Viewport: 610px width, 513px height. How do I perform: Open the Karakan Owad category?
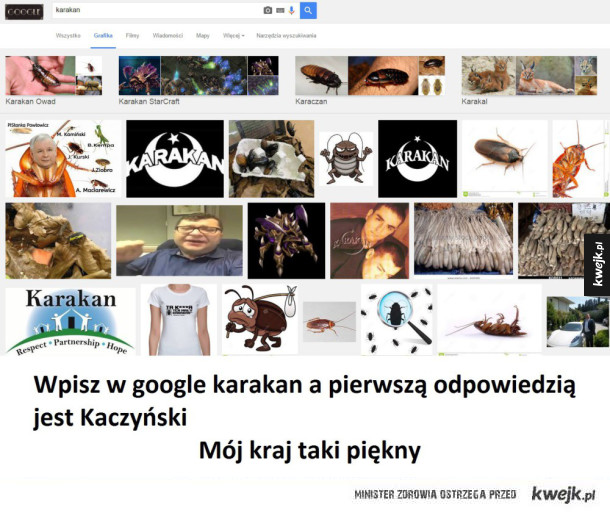click(54, 81)
